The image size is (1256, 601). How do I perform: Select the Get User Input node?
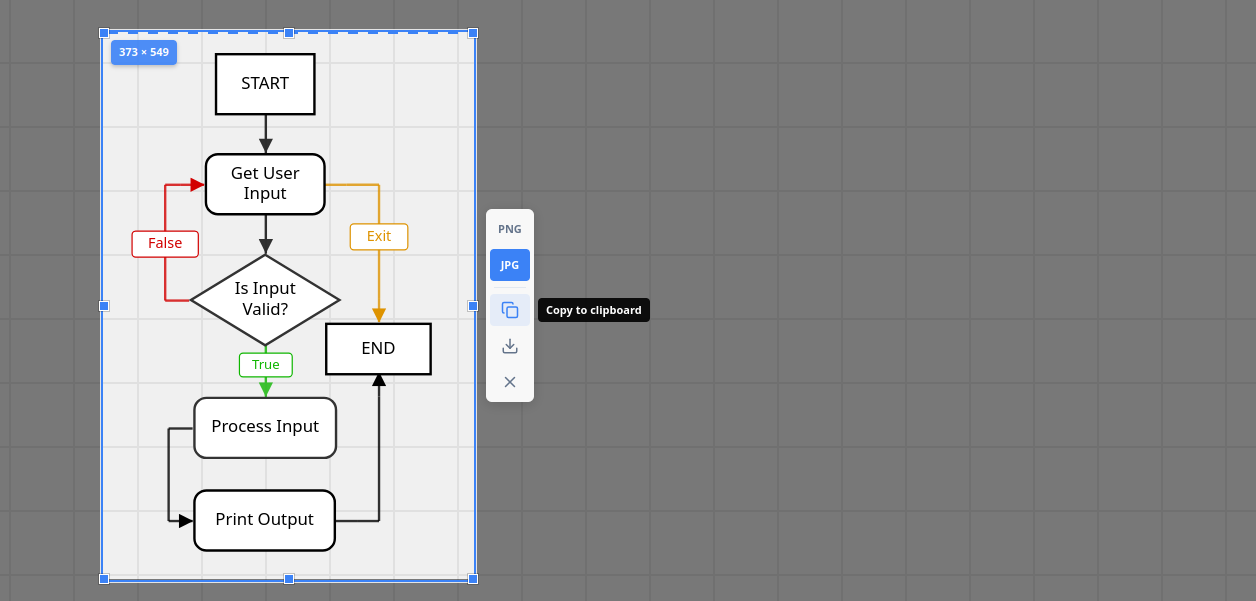tap(264, 184)
